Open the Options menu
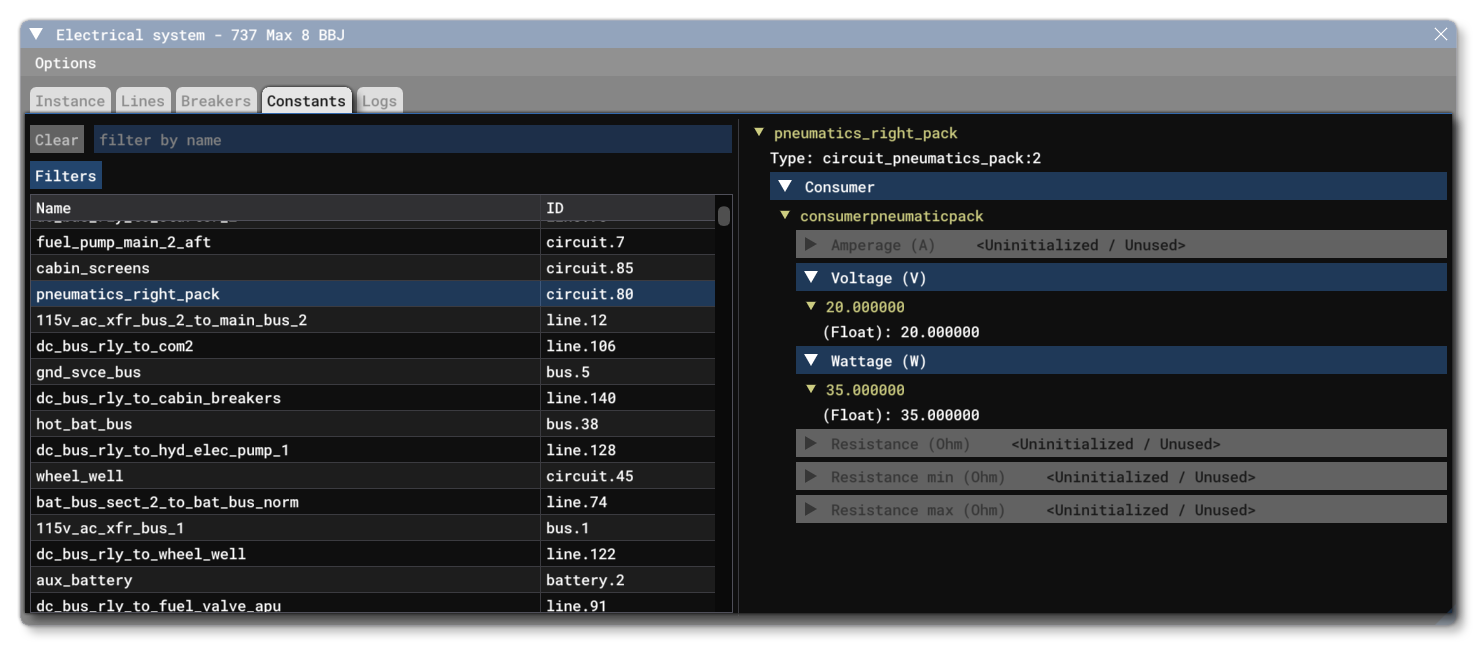Image resolution: width=1477 pixels, height=646 pixels. (64, 62)
